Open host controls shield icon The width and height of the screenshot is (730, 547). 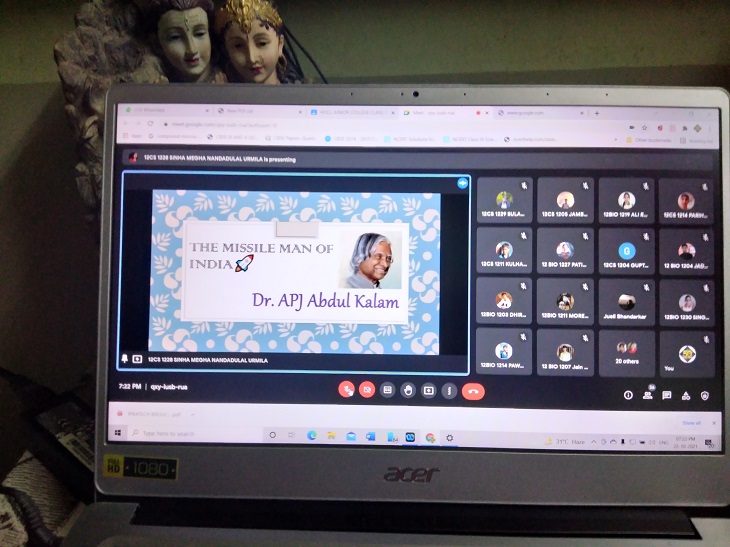point(705,395)
